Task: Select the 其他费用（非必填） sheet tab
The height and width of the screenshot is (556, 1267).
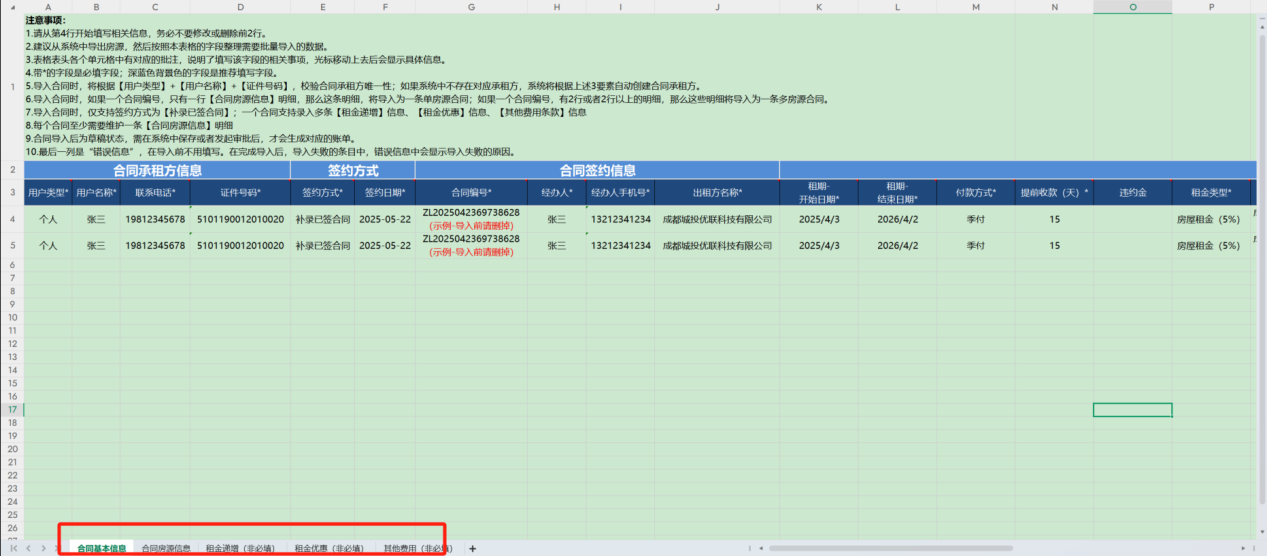Action: click(x=418, y=548)
